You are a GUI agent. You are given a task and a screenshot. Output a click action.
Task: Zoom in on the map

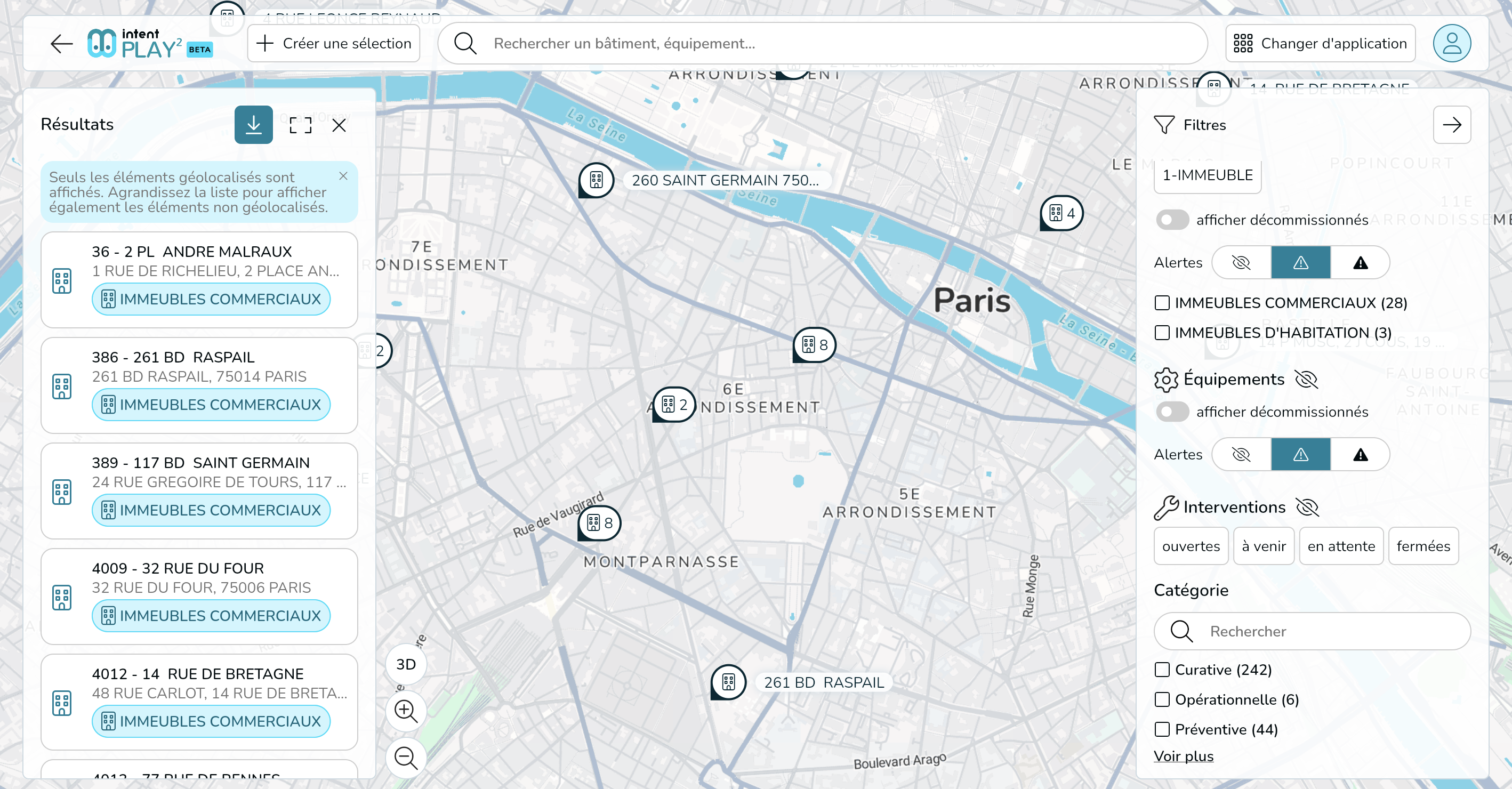[406, 711]
